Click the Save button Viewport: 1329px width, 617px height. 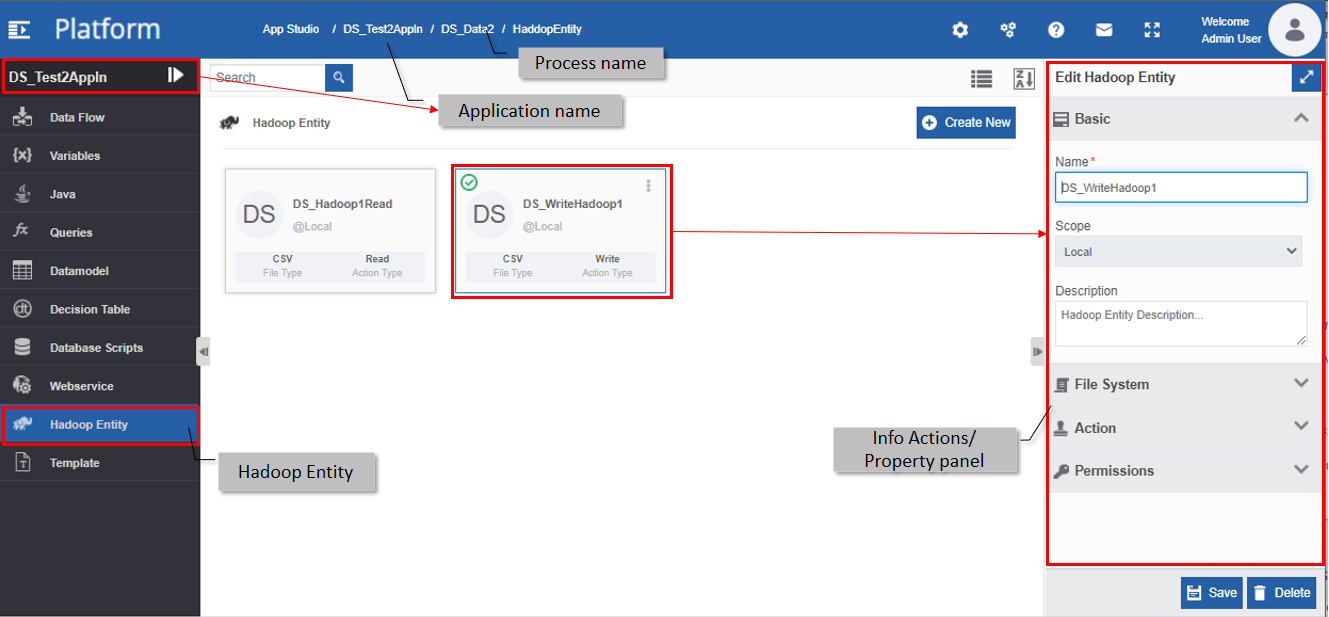point(1211,592)
